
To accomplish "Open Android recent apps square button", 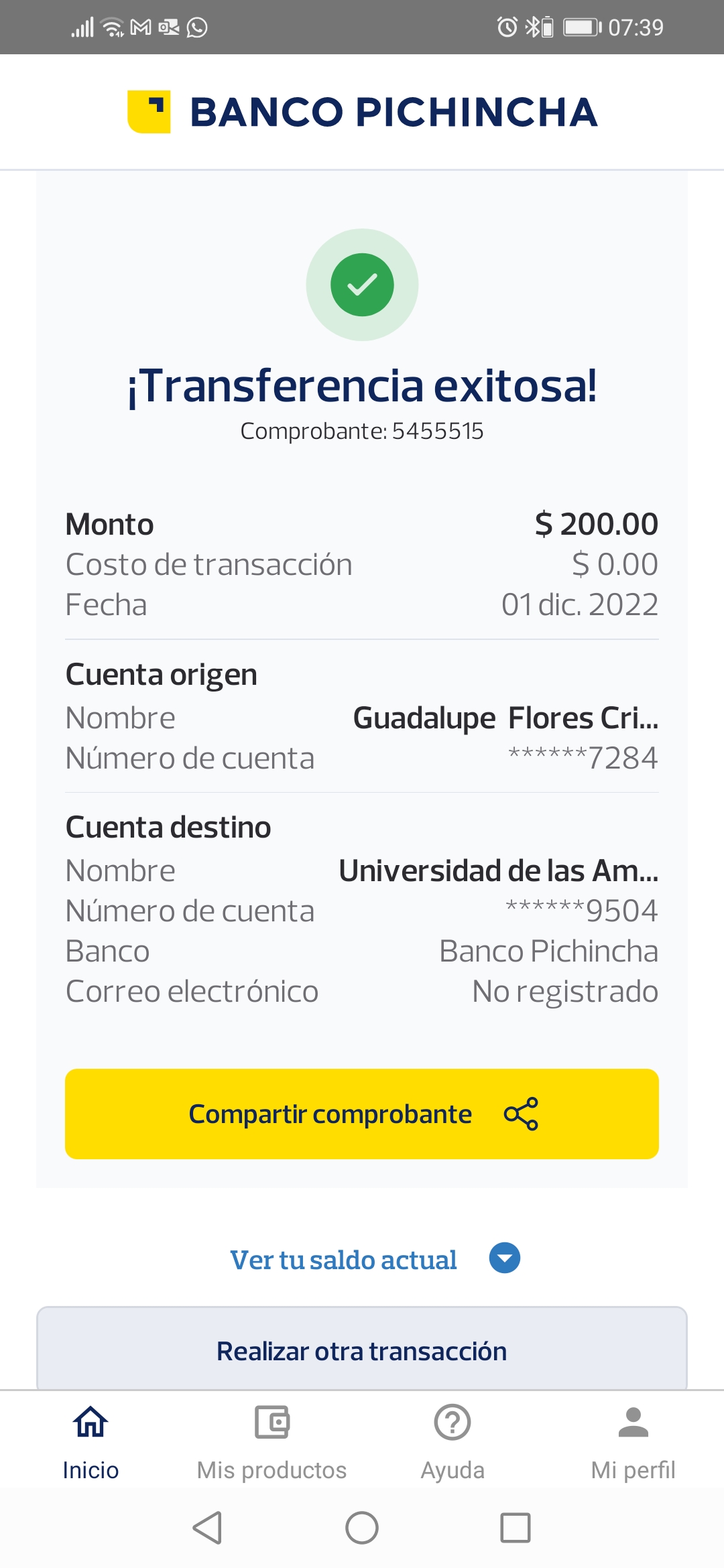I will click(x=516, y=1528).
